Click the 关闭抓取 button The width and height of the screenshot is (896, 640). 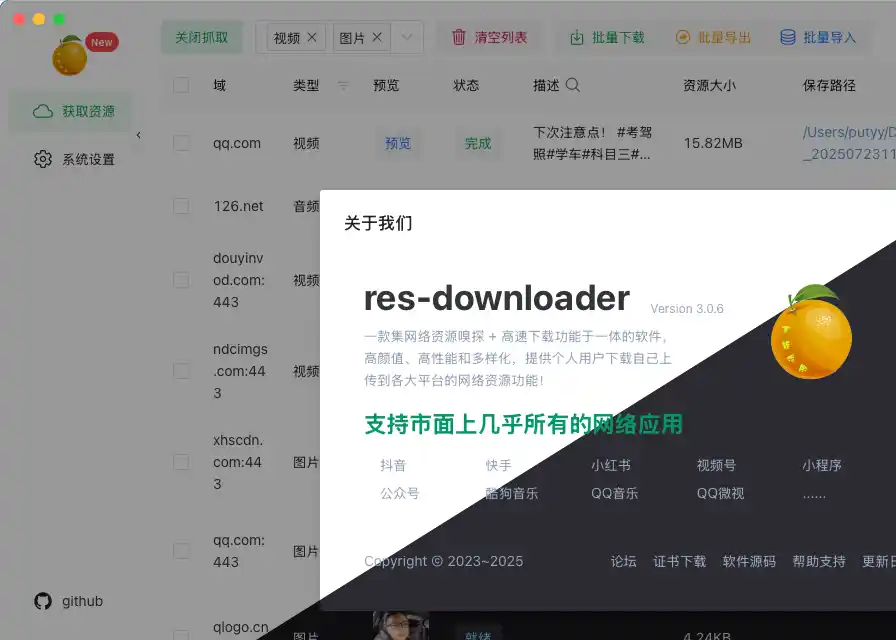tap(201, 38)
